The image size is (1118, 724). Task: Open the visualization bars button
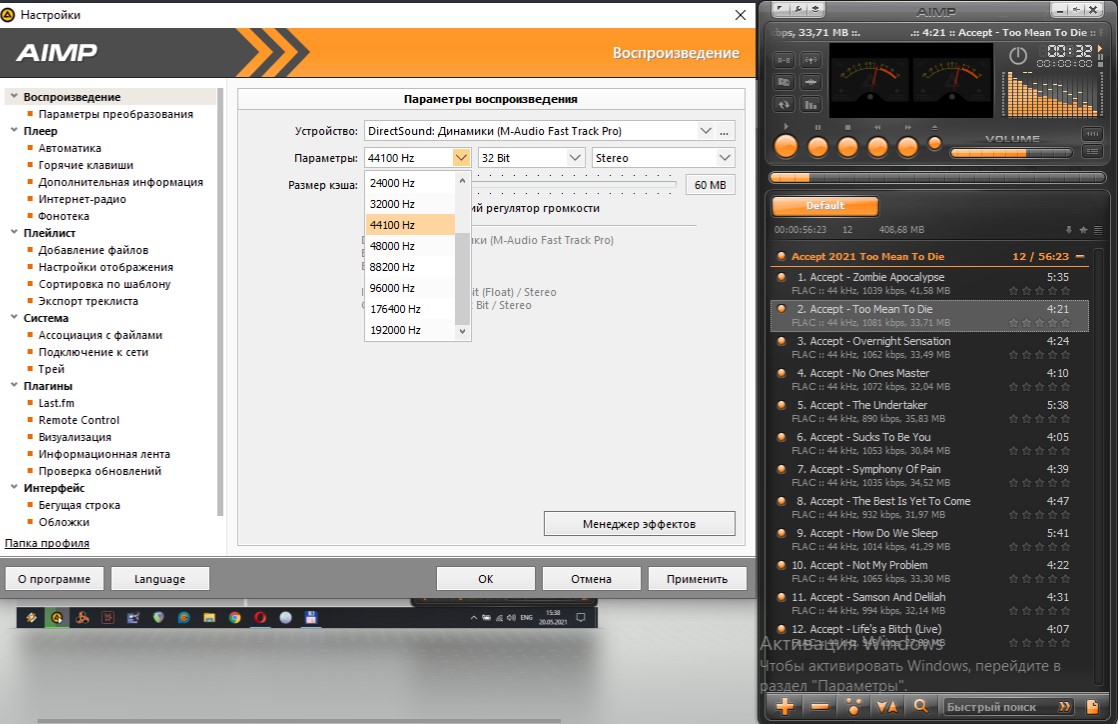point(810,105)
